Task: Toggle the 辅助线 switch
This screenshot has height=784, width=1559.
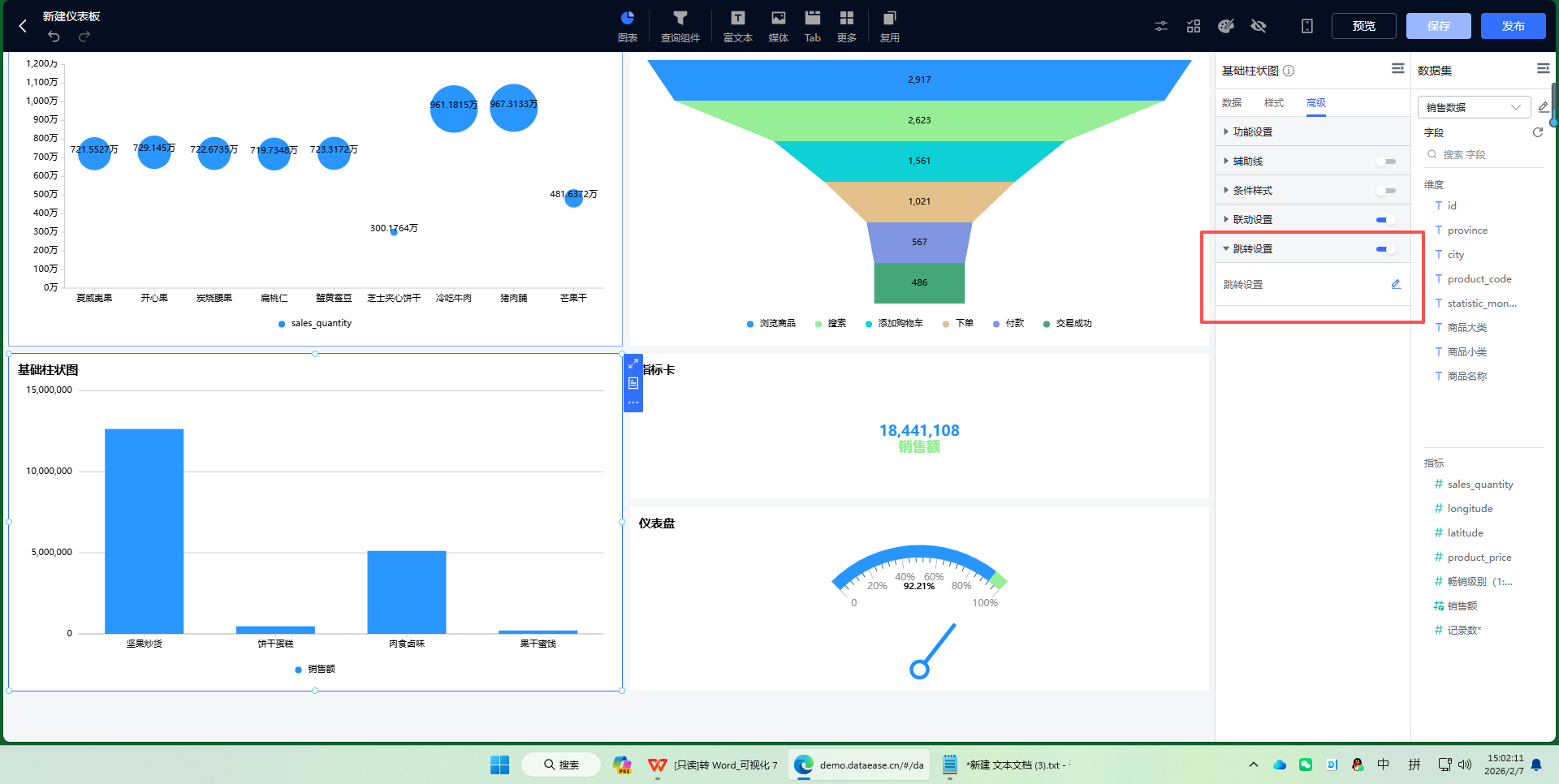Action: click(x=1386, y=162)
